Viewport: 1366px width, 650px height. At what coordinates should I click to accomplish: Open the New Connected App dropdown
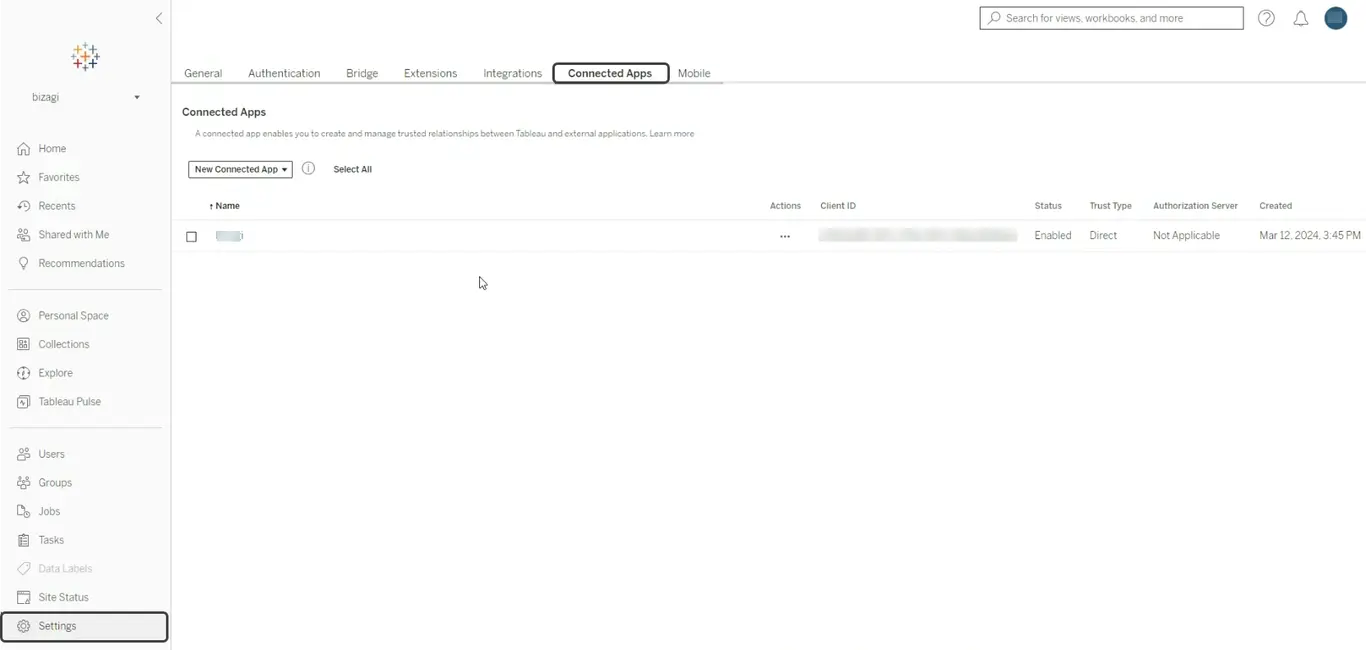(x=240, y=170)
